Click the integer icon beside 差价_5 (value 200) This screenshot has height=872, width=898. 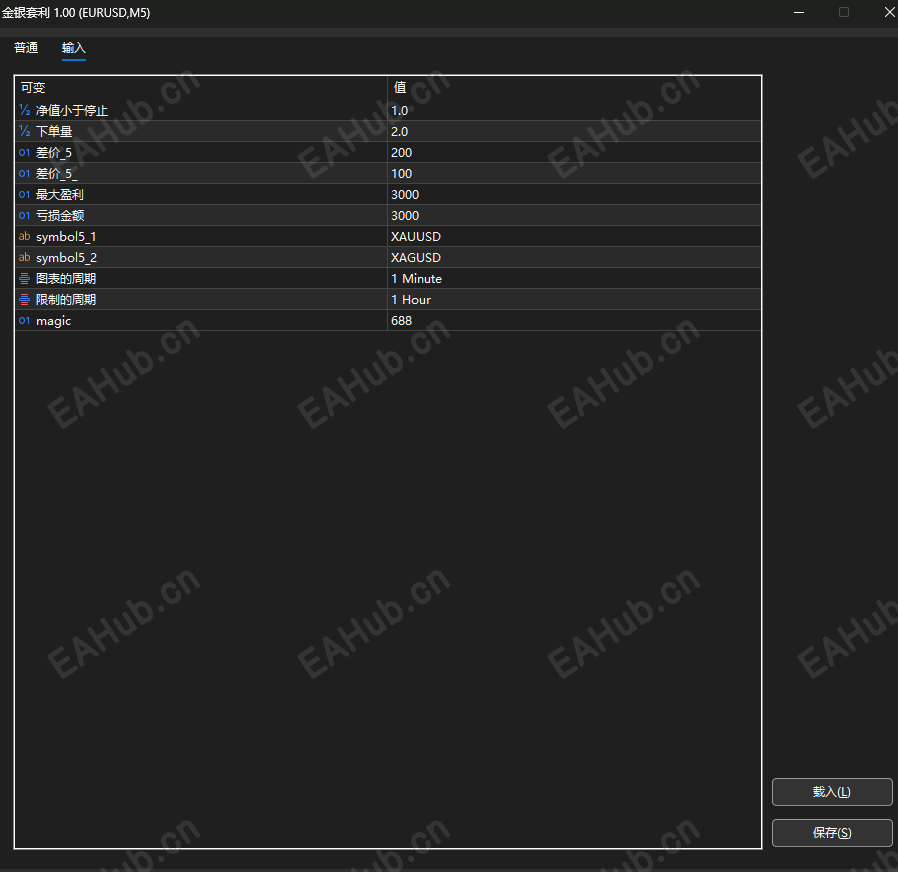click(x=25, y=152)
